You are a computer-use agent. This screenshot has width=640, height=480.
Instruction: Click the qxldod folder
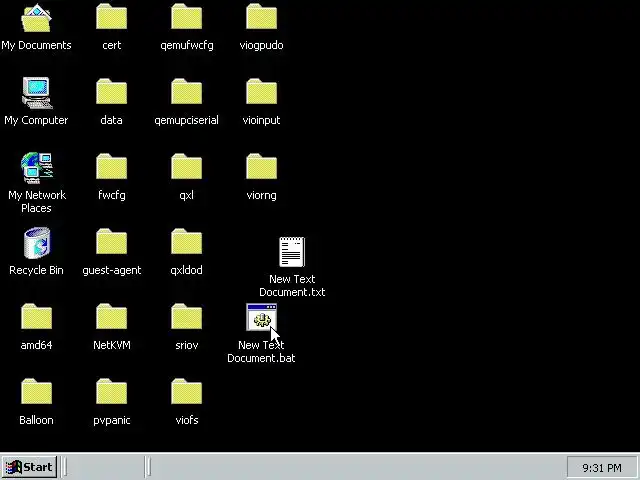pyautogui.click(x=187, y=242)
